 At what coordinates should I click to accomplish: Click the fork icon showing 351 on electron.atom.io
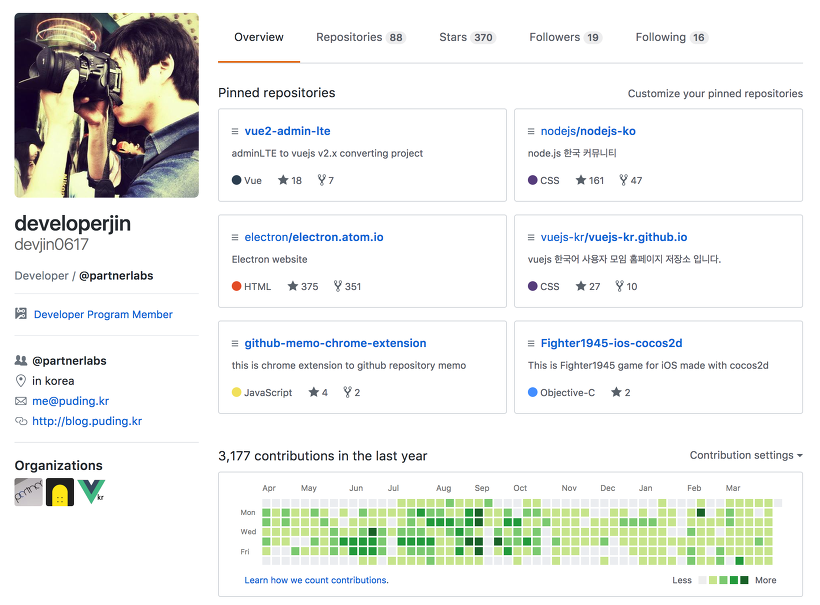338,286
